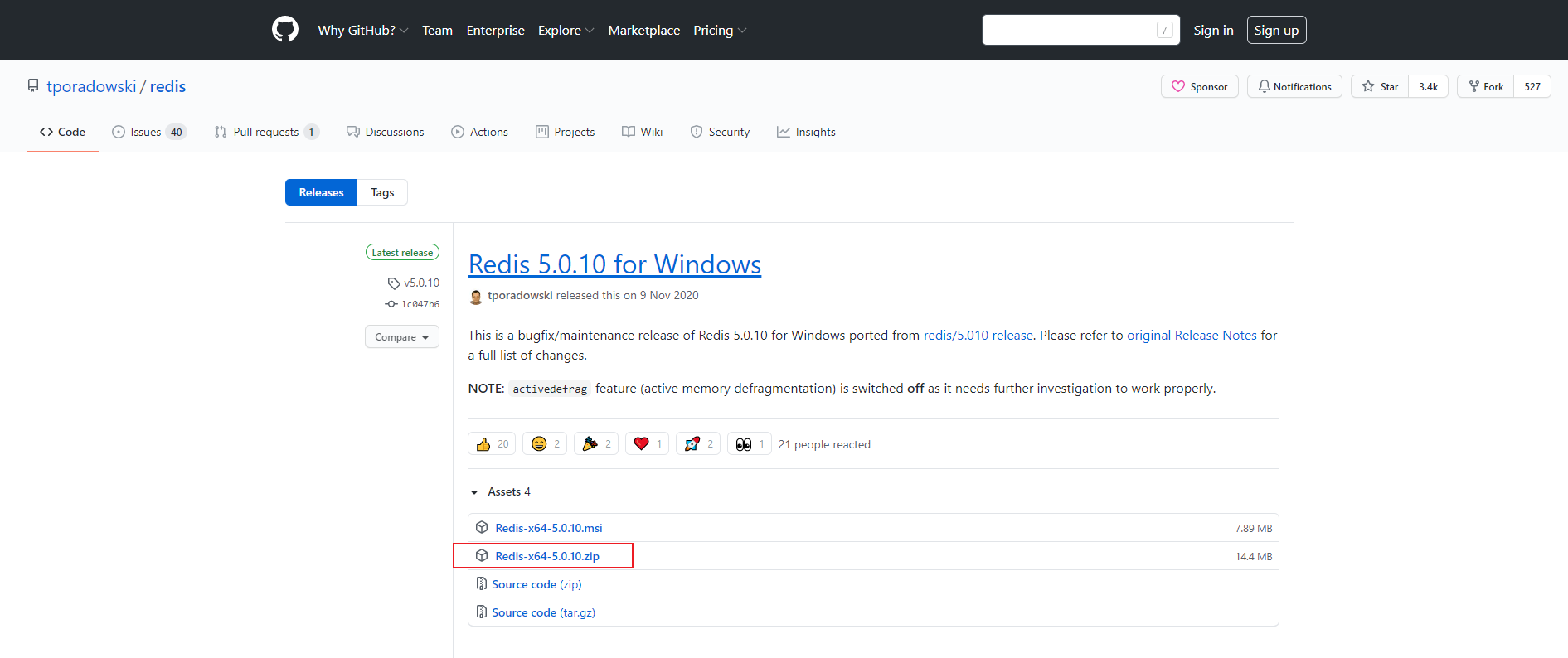Open the Insights tab
Viewport: 1568px width, 658px height.
point(806,132)
